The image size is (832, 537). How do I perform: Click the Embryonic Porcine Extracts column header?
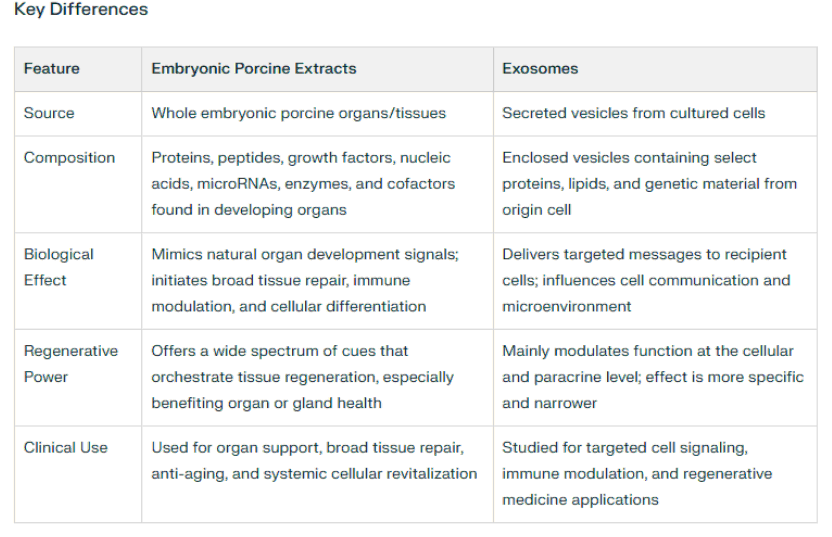(x=254, y=69)
